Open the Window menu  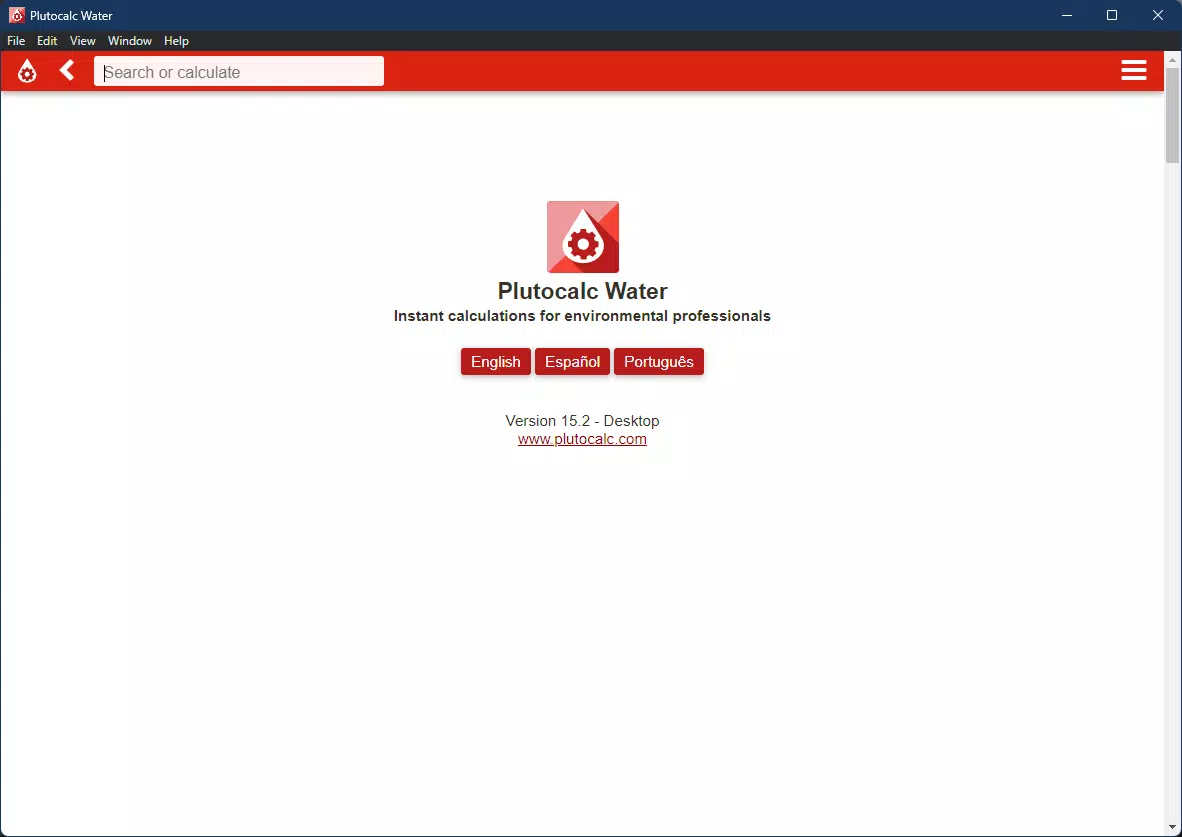[130, 41]
